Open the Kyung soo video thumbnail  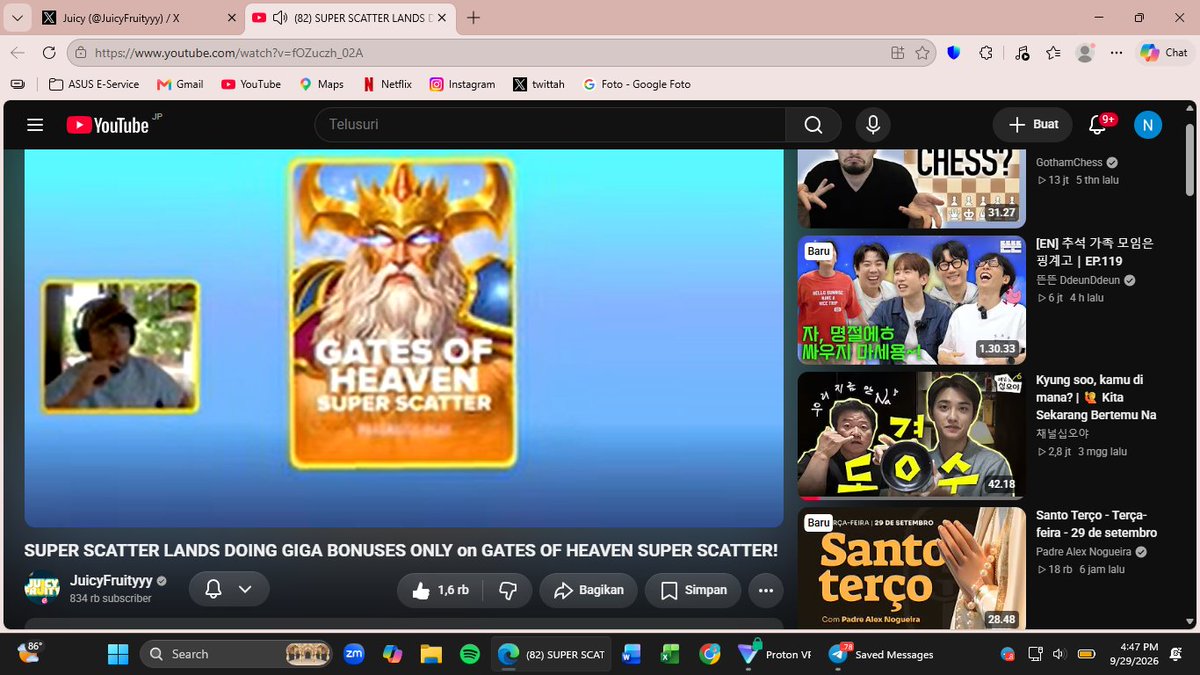[911, 435]
